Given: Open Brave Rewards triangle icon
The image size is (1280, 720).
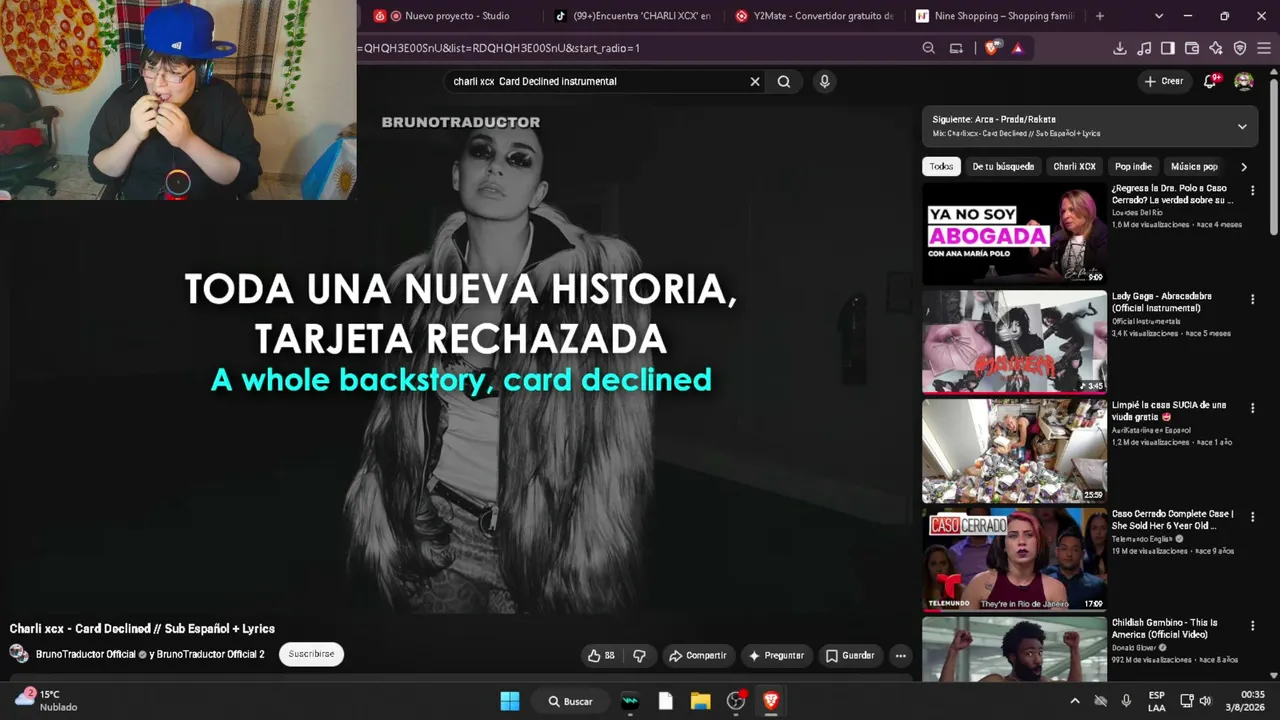Looking at the screenshot, I should coord(1017,48).
